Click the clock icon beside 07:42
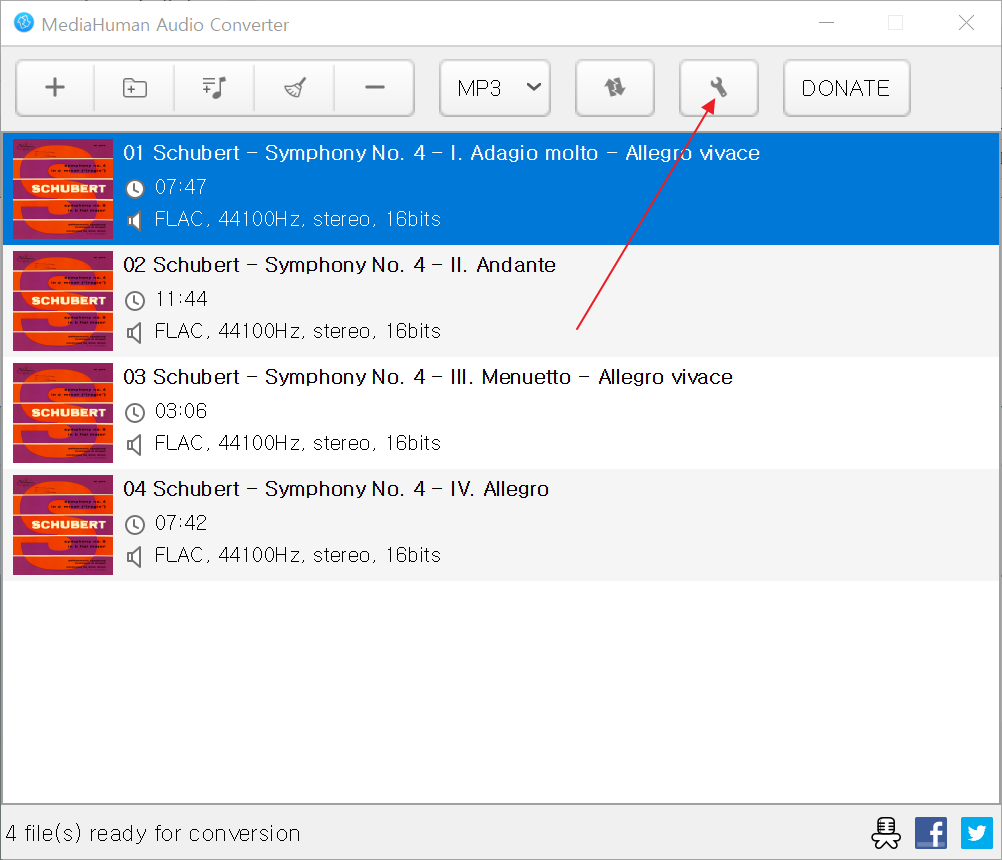This screenshot has width=1002, height=860. pyautogui.click(x=135, y=525)
